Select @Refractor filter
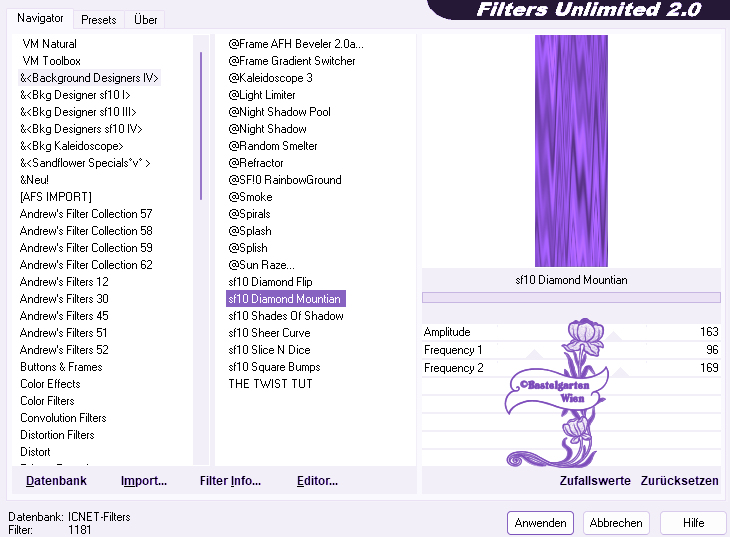This screenshot has height=537, width=730. pyautogui.click(x=256, y=163)
